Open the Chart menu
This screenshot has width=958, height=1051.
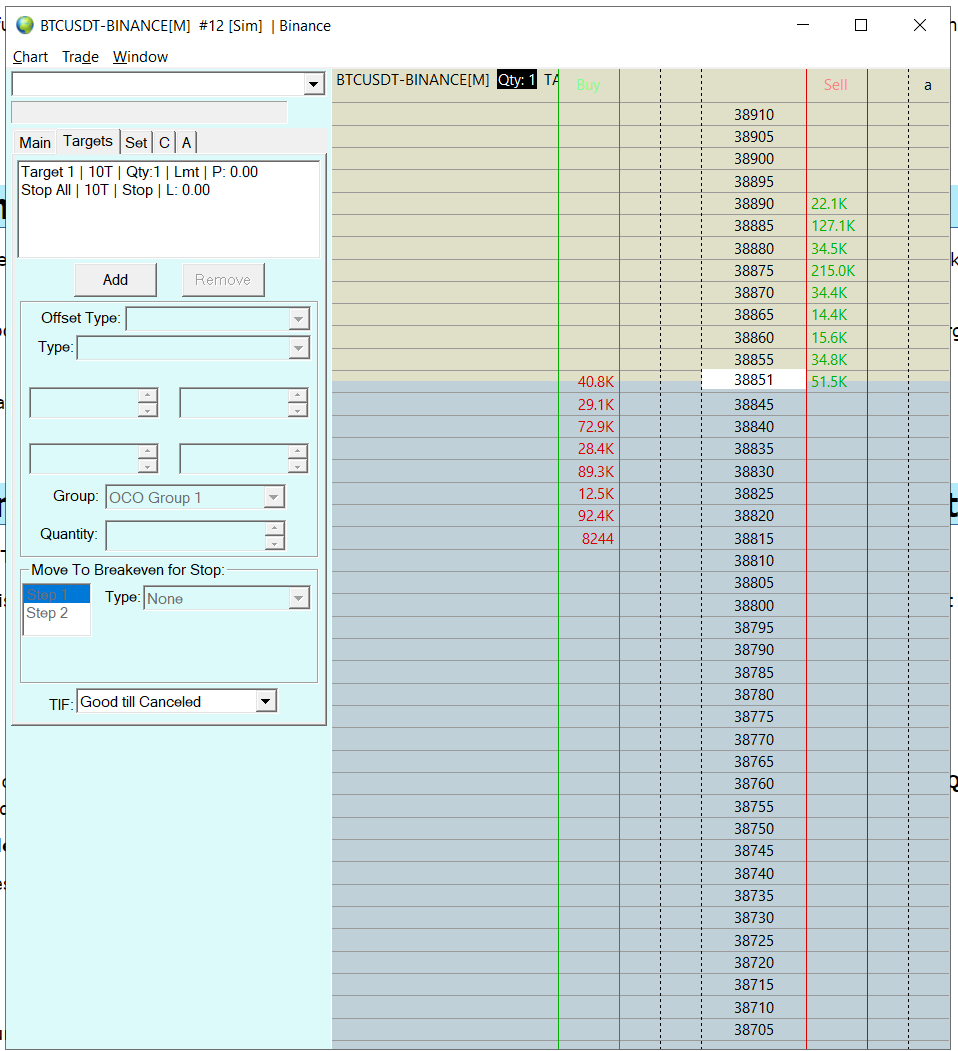click(x=30, y=57)
